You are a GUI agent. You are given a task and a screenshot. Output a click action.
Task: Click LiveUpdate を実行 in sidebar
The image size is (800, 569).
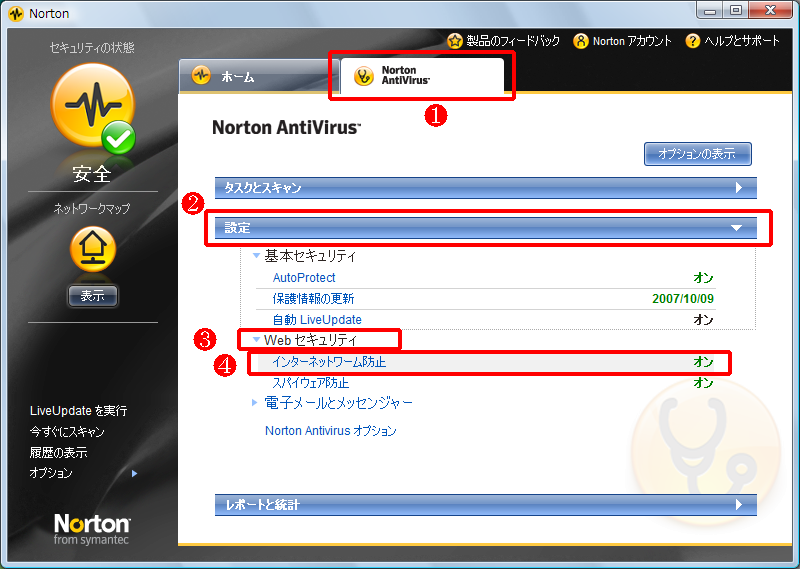[78, 411]
